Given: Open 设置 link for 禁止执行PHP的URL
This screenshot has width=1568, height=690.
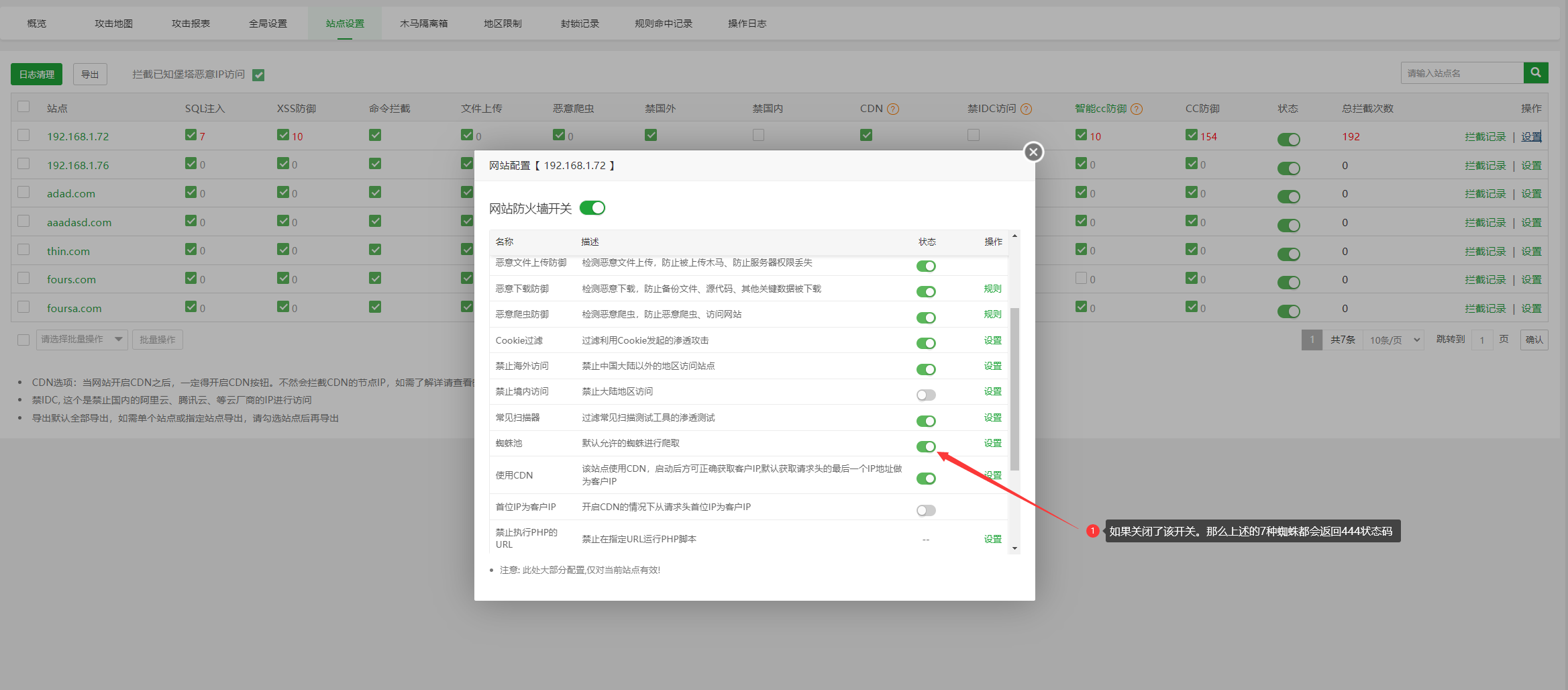Looking at the screenshot, I should 992,539.
